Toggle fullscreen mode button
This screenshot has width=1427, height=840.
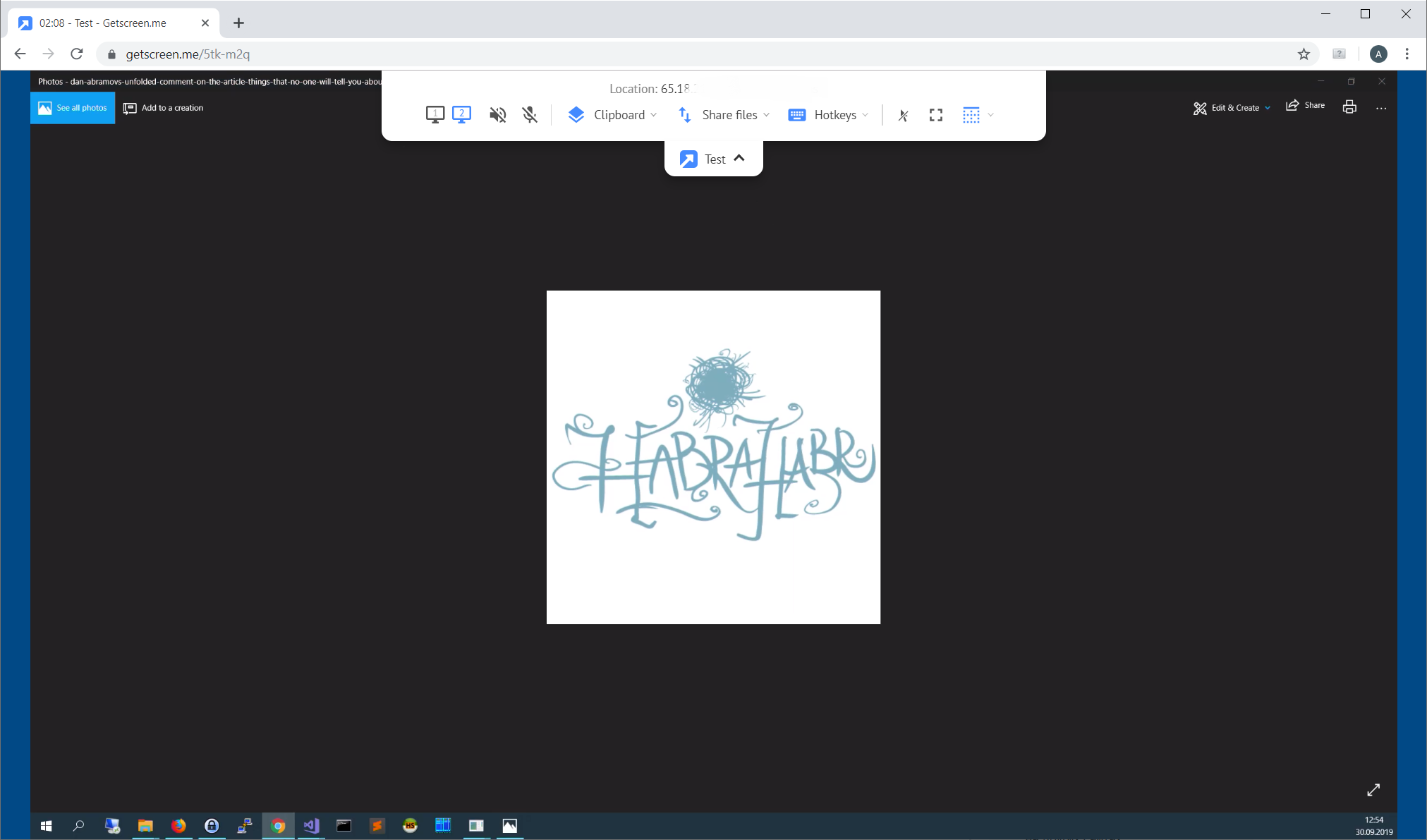(935, 115)
